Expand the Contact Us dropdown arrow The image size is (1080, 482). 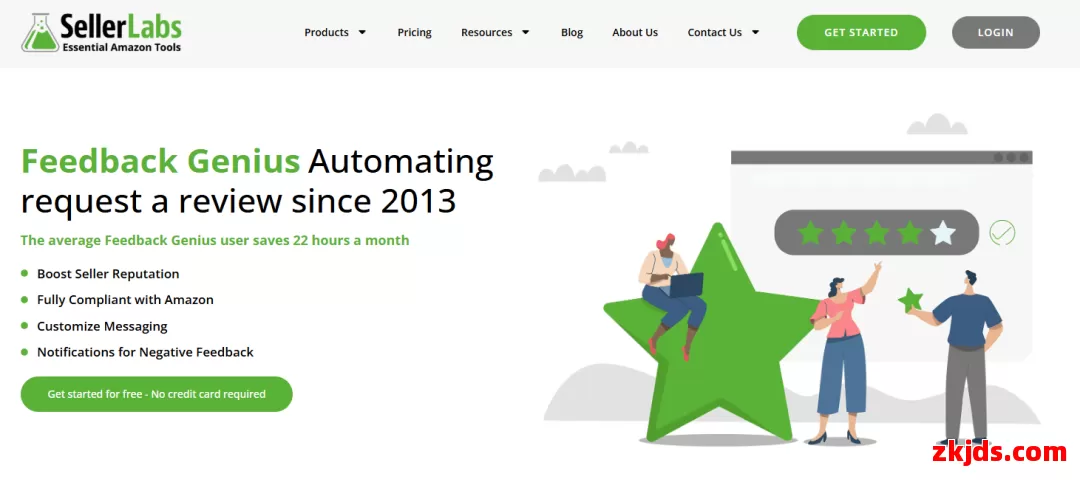(755, 33)
